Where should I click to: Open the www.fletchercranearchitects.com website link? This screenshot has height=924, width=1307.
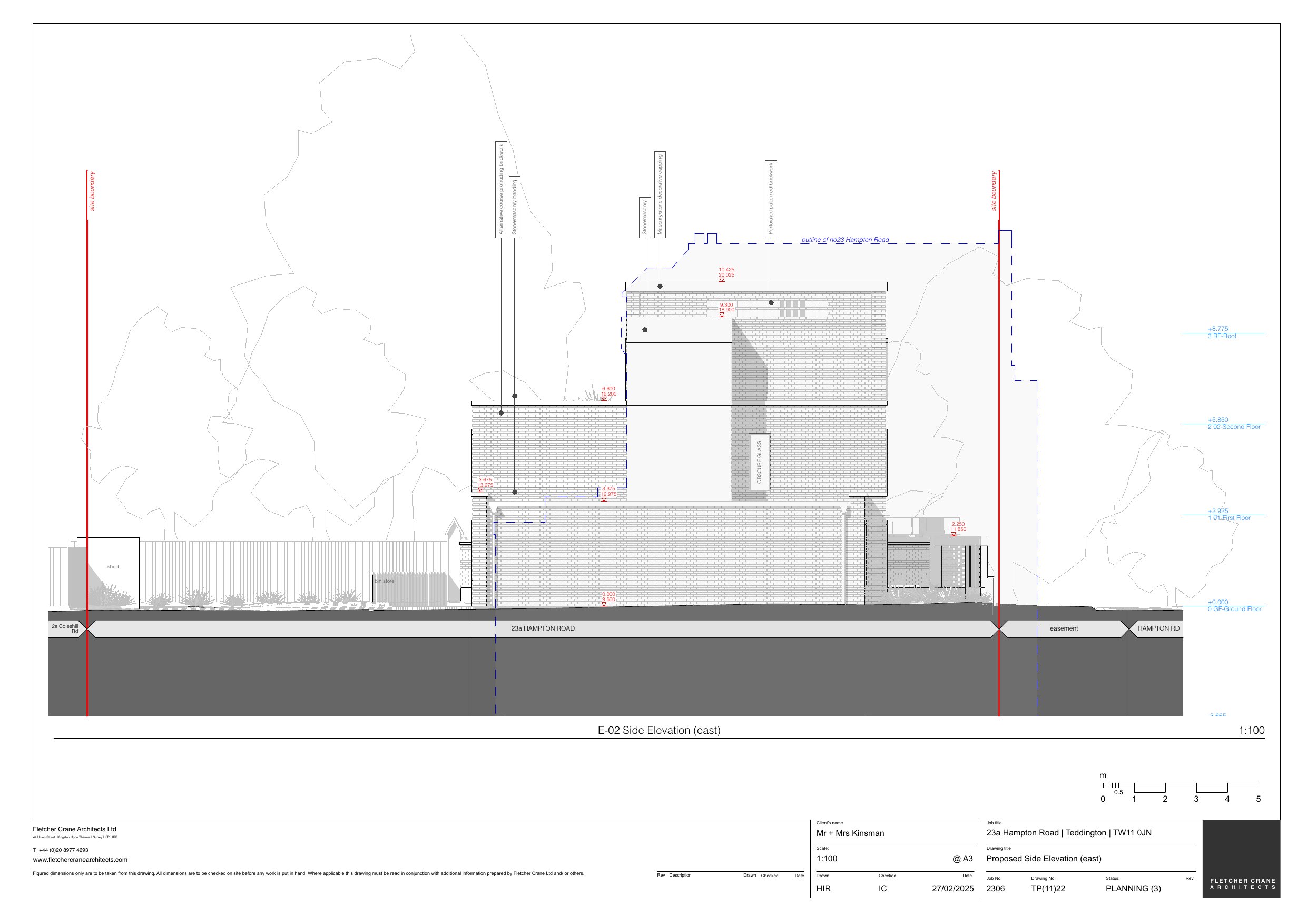coord(80,860)
